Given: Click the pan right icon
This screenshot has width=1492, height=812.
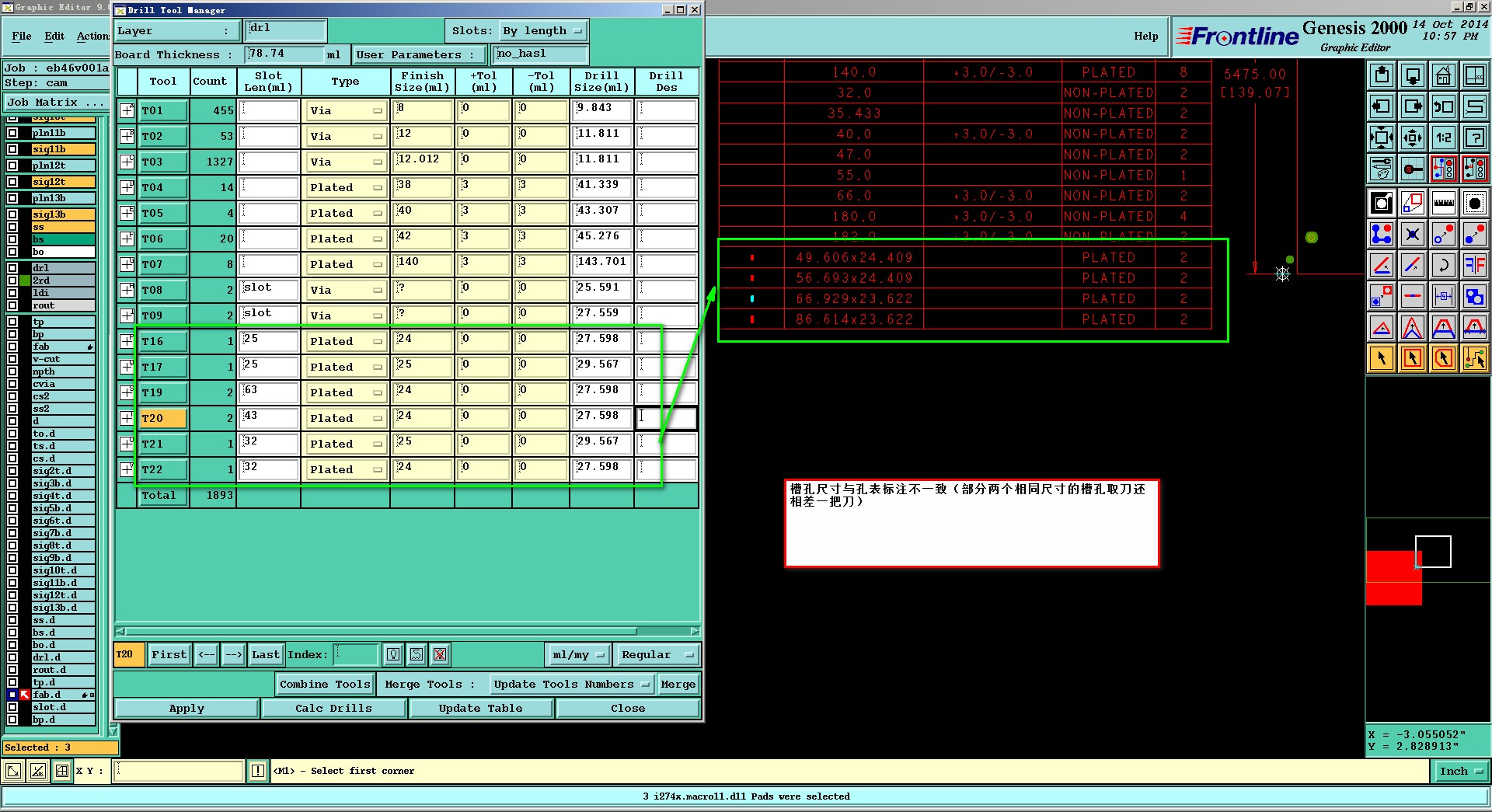Looking at the screenshot, I should tap(1413, 106).
